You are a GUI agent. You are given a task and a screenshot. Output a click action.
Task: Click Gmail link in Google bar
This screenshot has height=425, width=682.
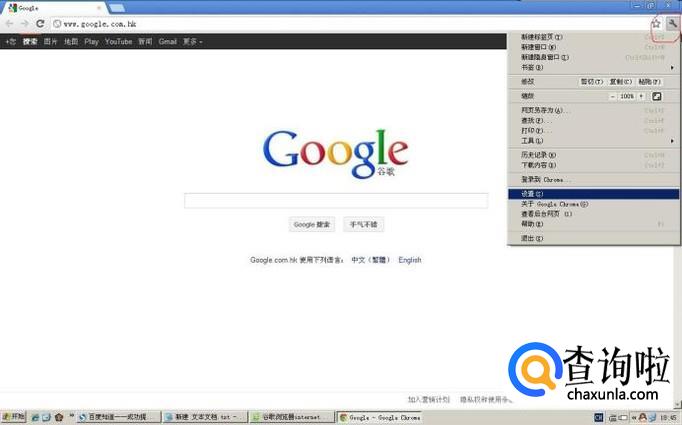click(167, 42)
